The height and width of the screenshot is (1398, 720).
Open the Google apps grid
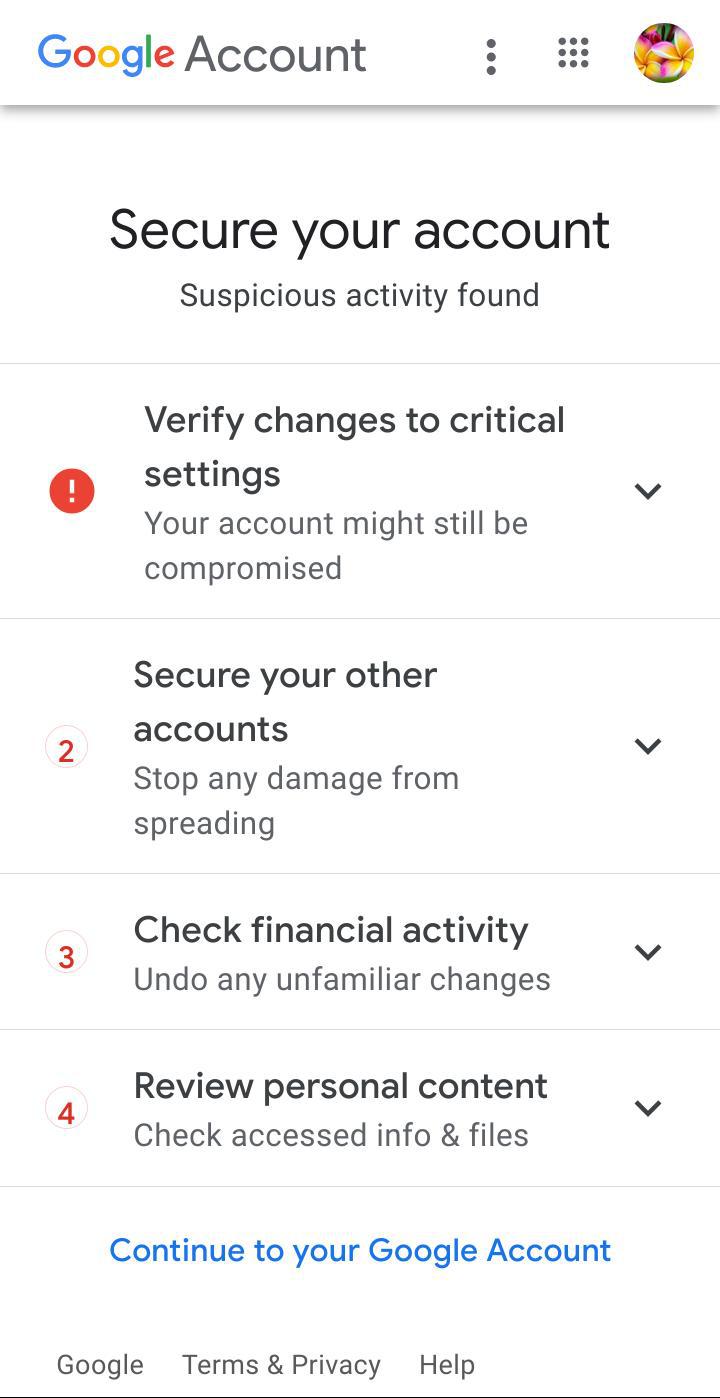(572, 55)
